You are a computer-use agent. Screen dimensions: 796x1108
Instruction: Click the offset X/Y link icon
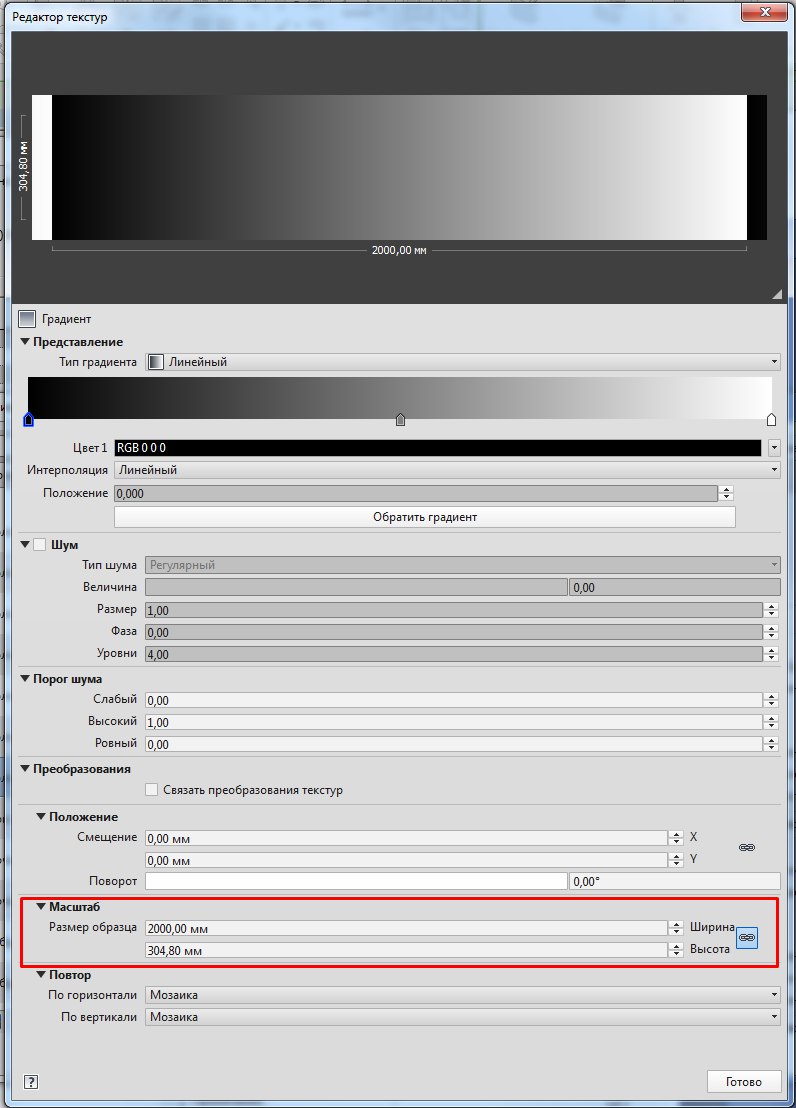pos(747,847)
